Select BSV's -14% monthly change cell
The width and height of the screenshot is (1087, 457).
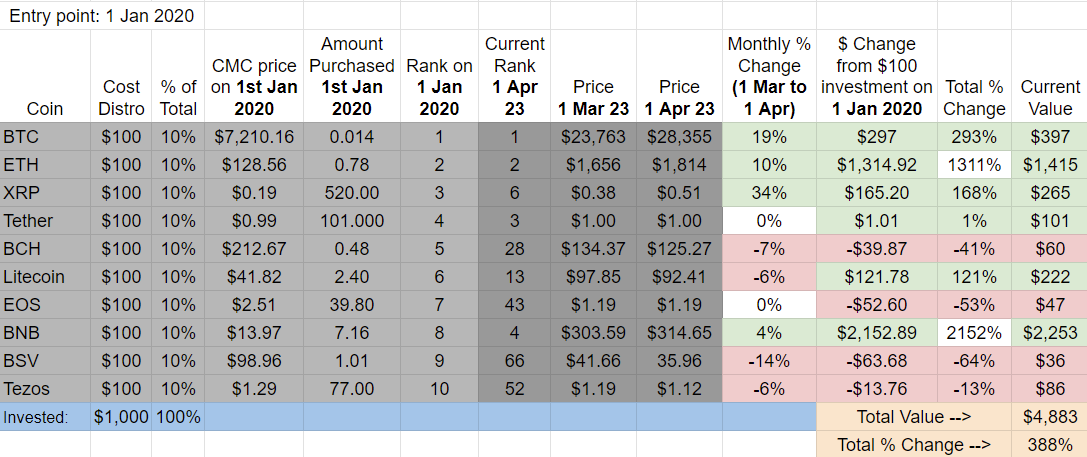(x=769, y=361)
